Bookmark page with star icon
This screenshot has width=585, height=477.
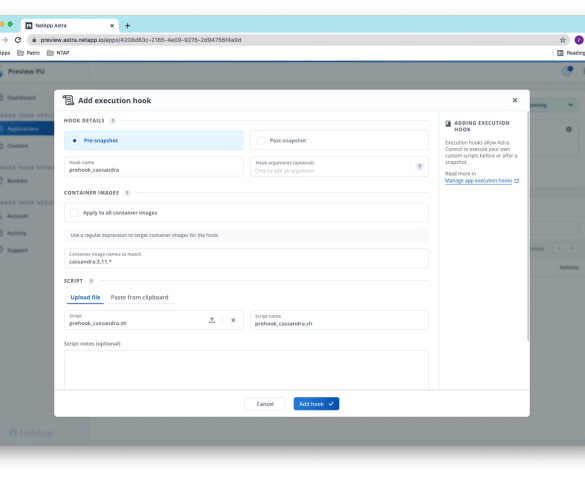coord(562,40)
